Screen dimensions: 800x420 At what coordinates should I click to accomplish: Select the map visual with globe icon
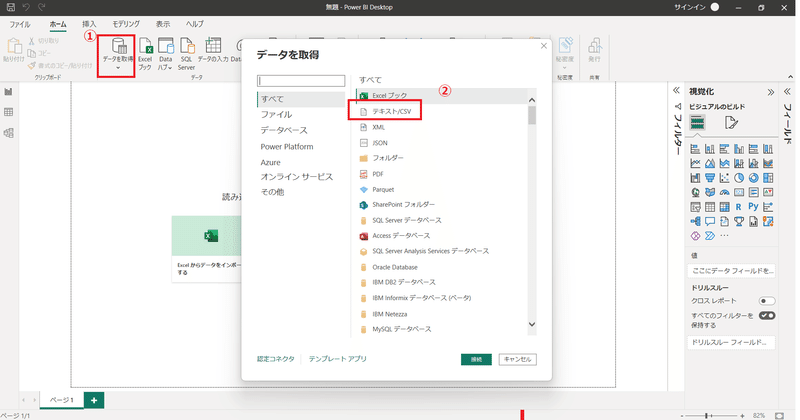point(695,192)
